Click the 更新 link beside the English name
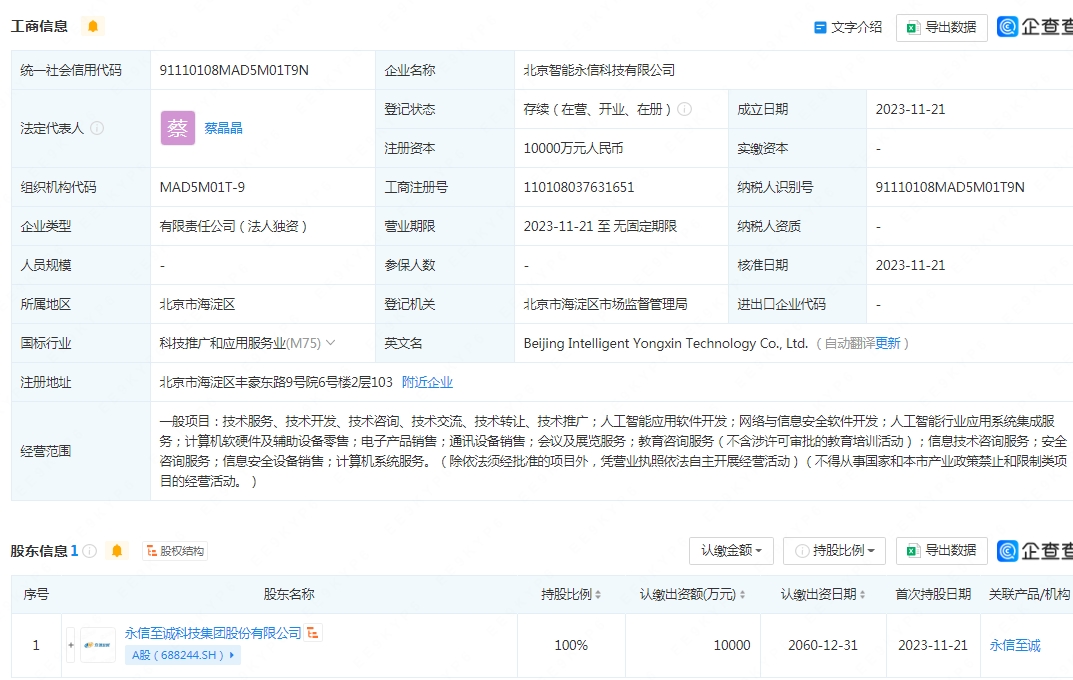Image resolution: width=1073 pixels, height=680 pixels. pyautogui.click(x=888, y=343)
